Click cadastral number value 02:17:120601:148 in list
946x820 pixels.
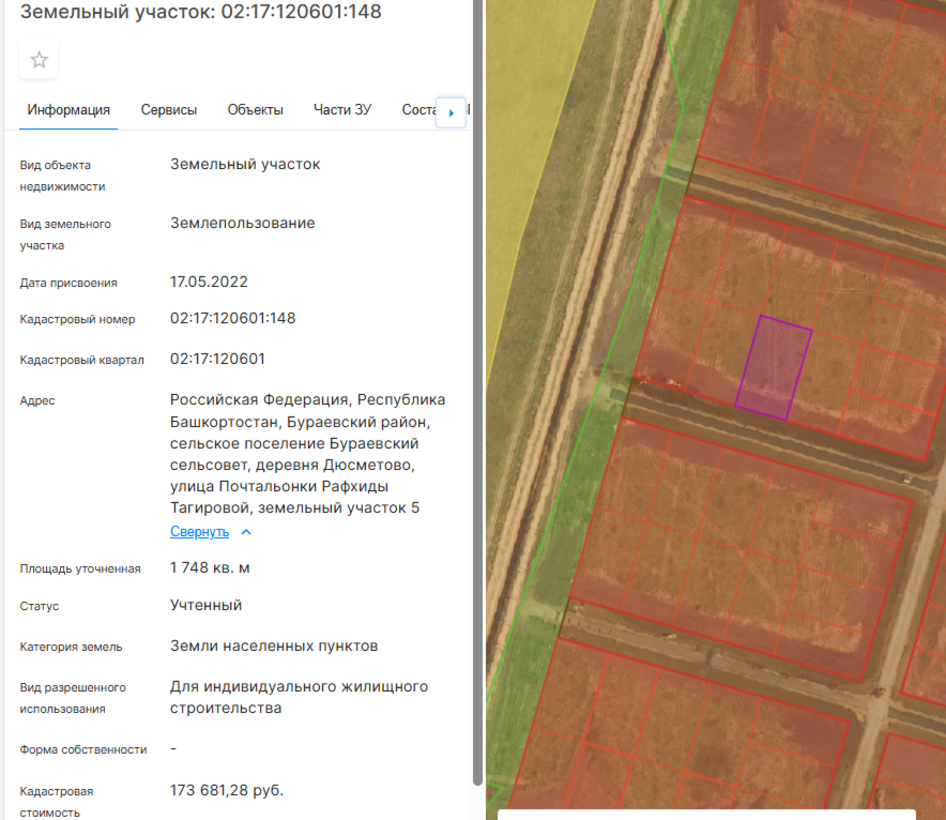tap(232, 318)
